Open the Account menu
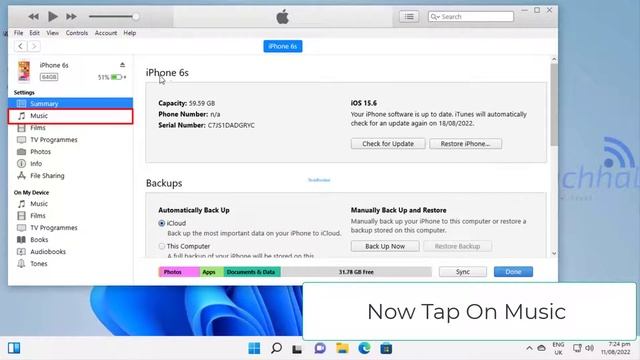The image size is (640, 360). click(x=106, y=33)
